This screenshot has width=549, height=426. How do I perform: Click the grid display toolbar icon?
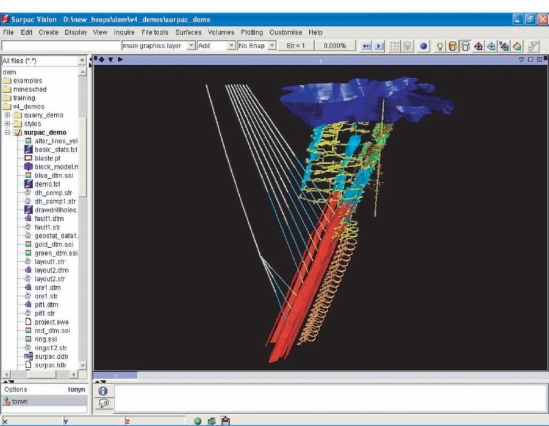tap(394, 46)
